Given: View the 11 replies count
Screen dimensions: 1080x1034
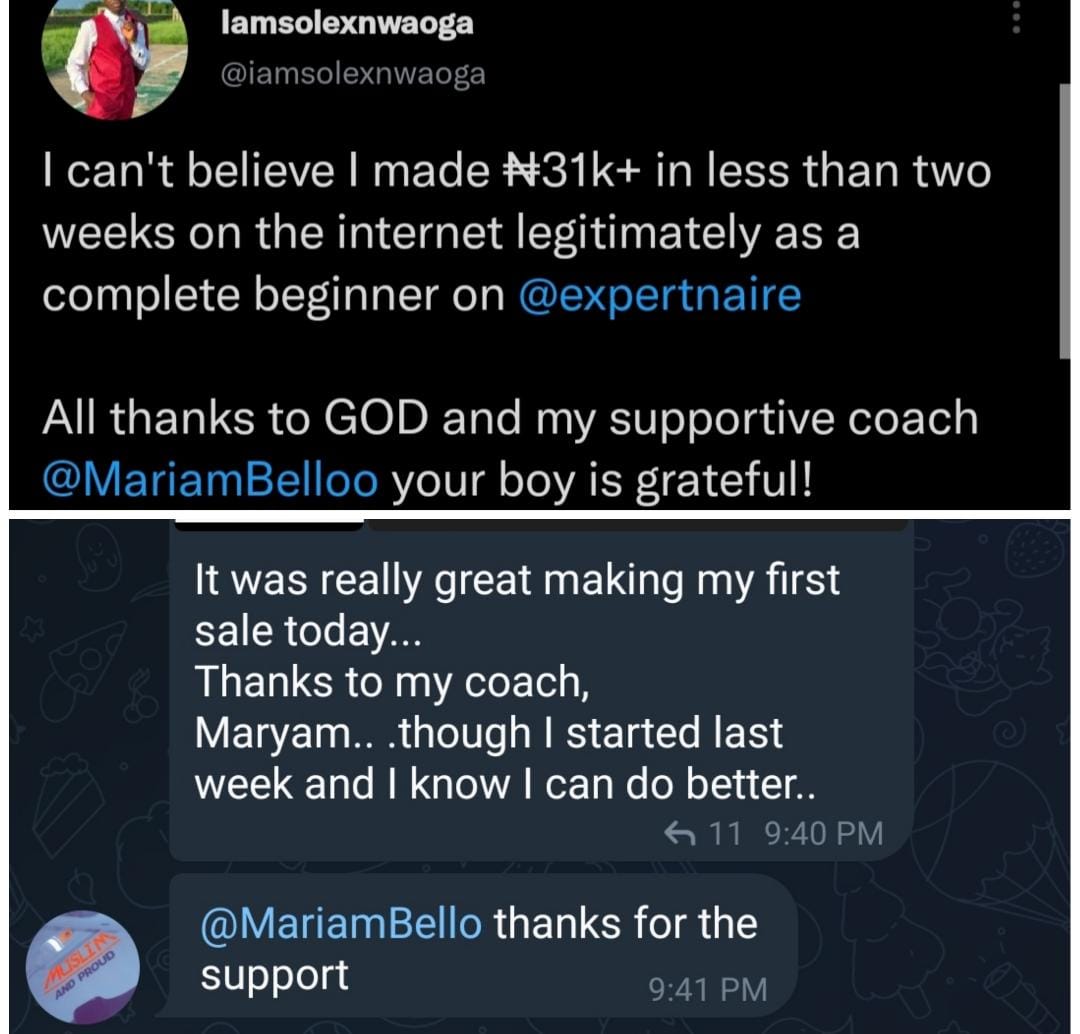Looking at the screenshot, I should 724,832.
